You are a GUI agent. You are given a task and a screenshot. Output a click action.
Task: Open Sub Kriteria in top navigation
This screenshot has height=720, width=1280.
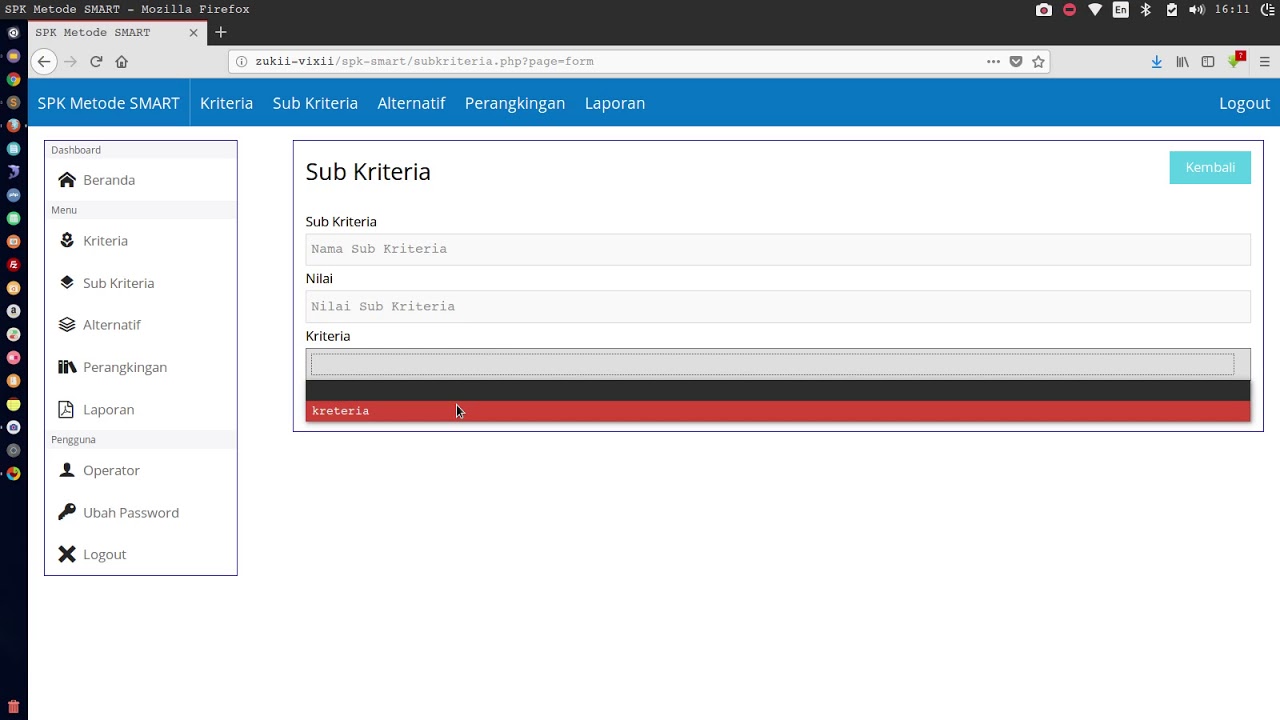tap(315, 103)
